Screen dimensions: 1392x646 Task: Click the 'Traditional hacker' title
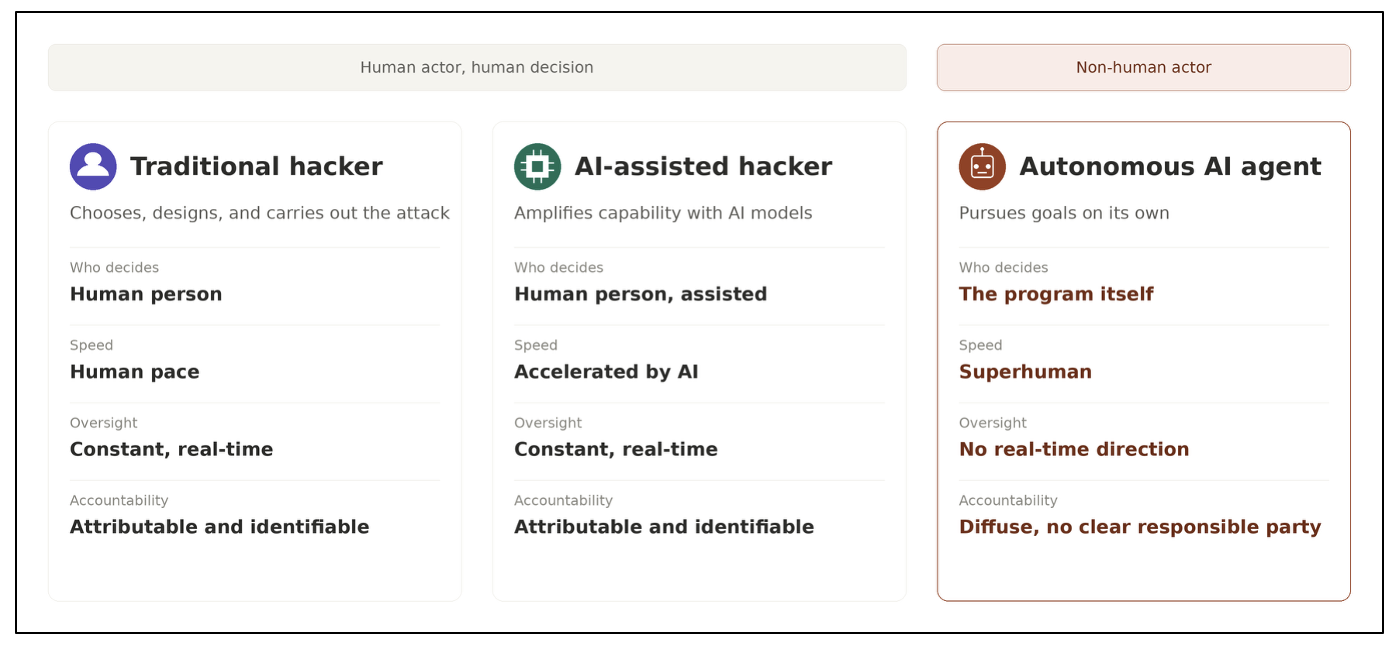click(256, 166)
